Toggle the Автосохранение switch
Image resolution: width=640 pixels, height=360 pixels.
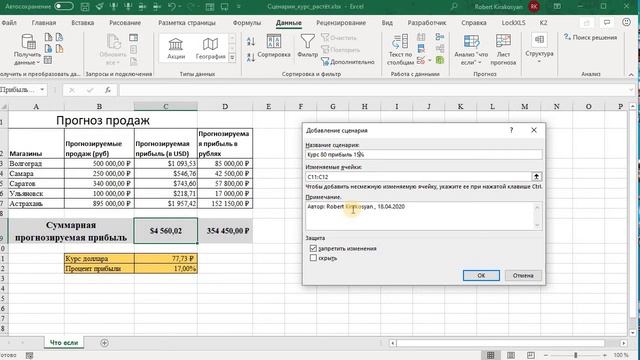(x=64, y=6)
